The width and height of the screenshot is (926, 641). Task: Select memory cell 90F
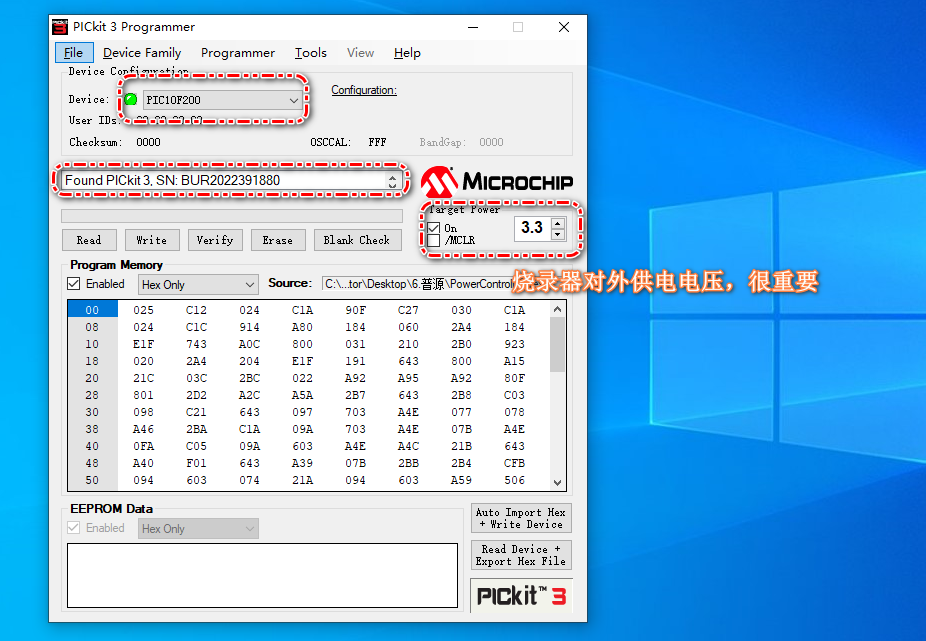[356, 310]
